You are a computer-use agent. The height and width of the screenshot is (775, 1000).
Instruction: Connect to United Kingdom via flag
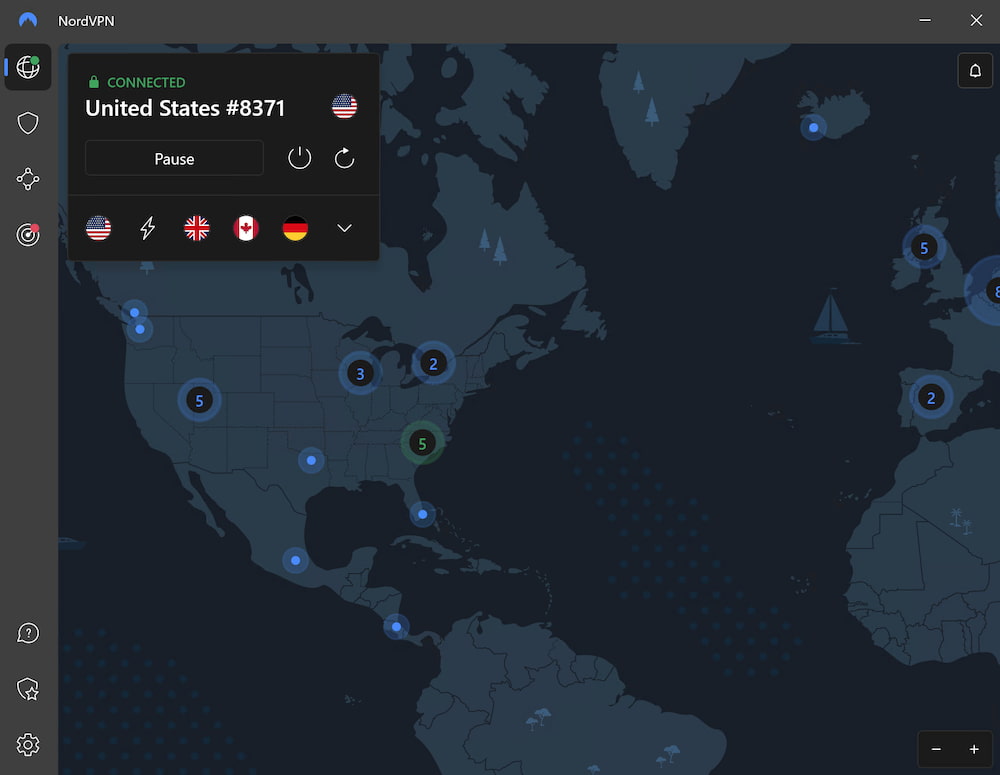[x=196, y=228]
